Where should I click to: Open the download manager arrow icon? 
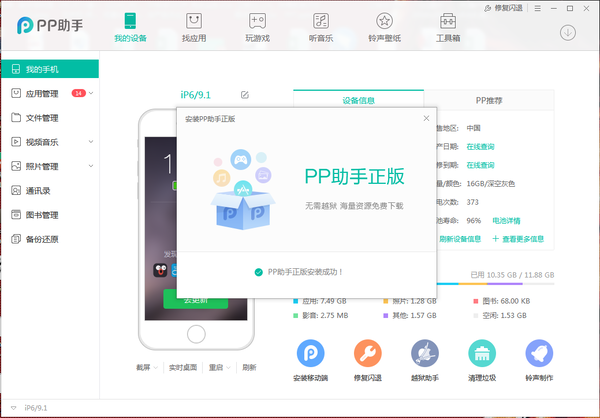[x=568, y=33]
